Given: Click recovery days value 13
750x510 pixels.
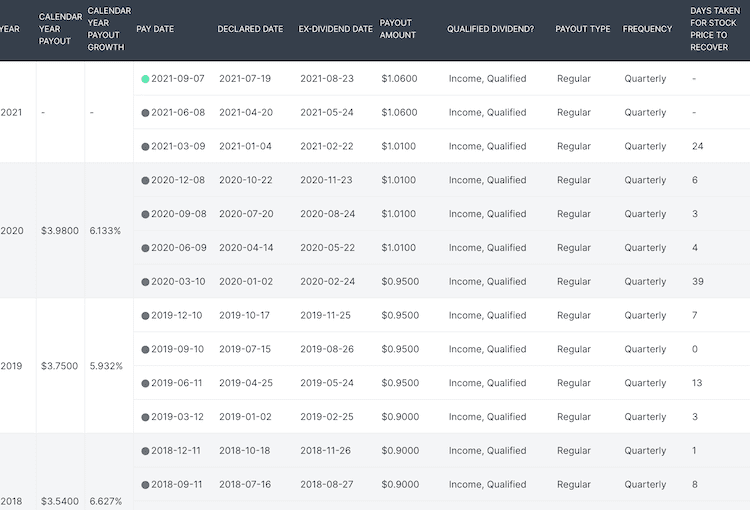Looking at the screenshot, I should 697,383.
